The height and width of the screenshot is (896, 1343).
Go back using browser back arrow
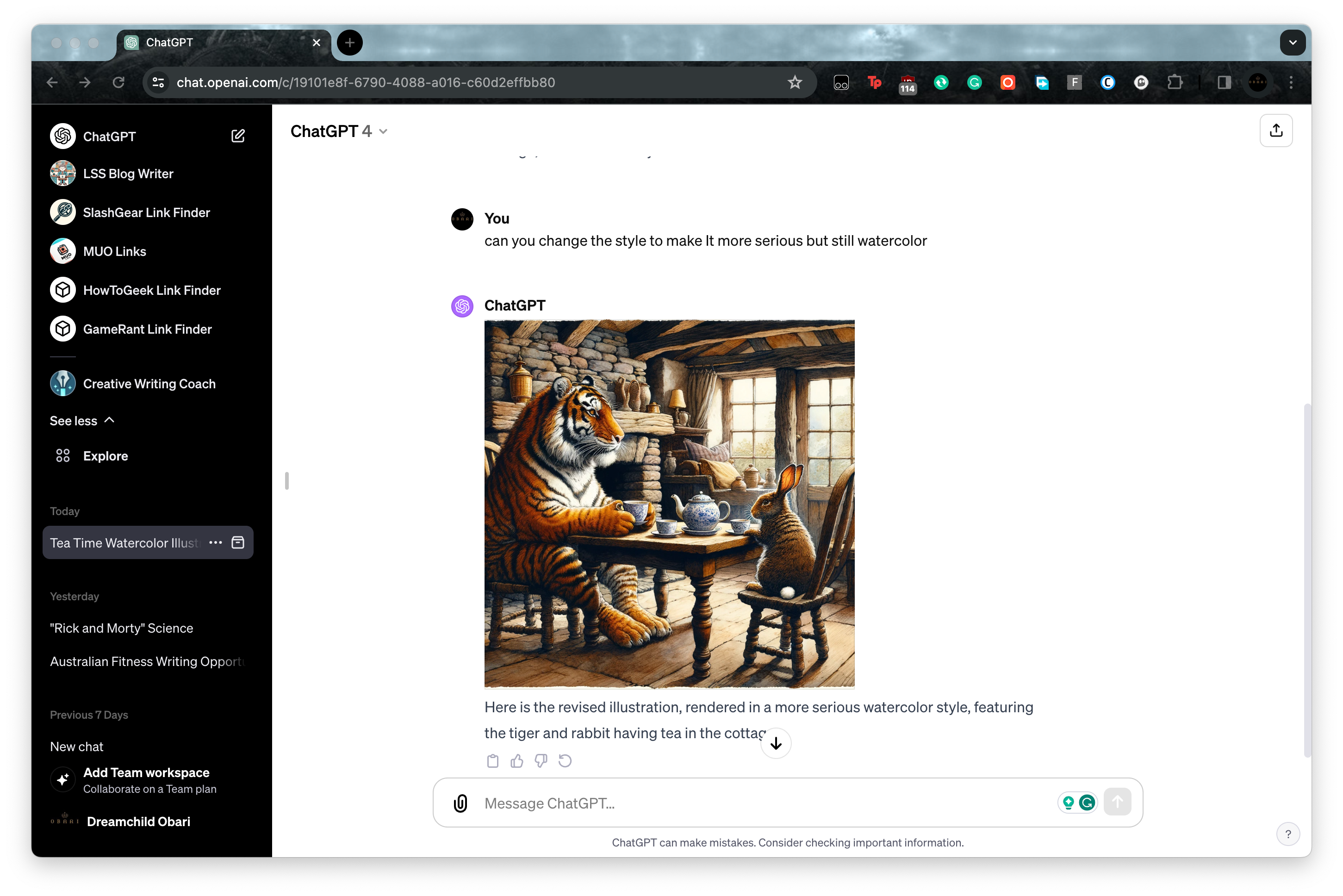click(52, 82)
